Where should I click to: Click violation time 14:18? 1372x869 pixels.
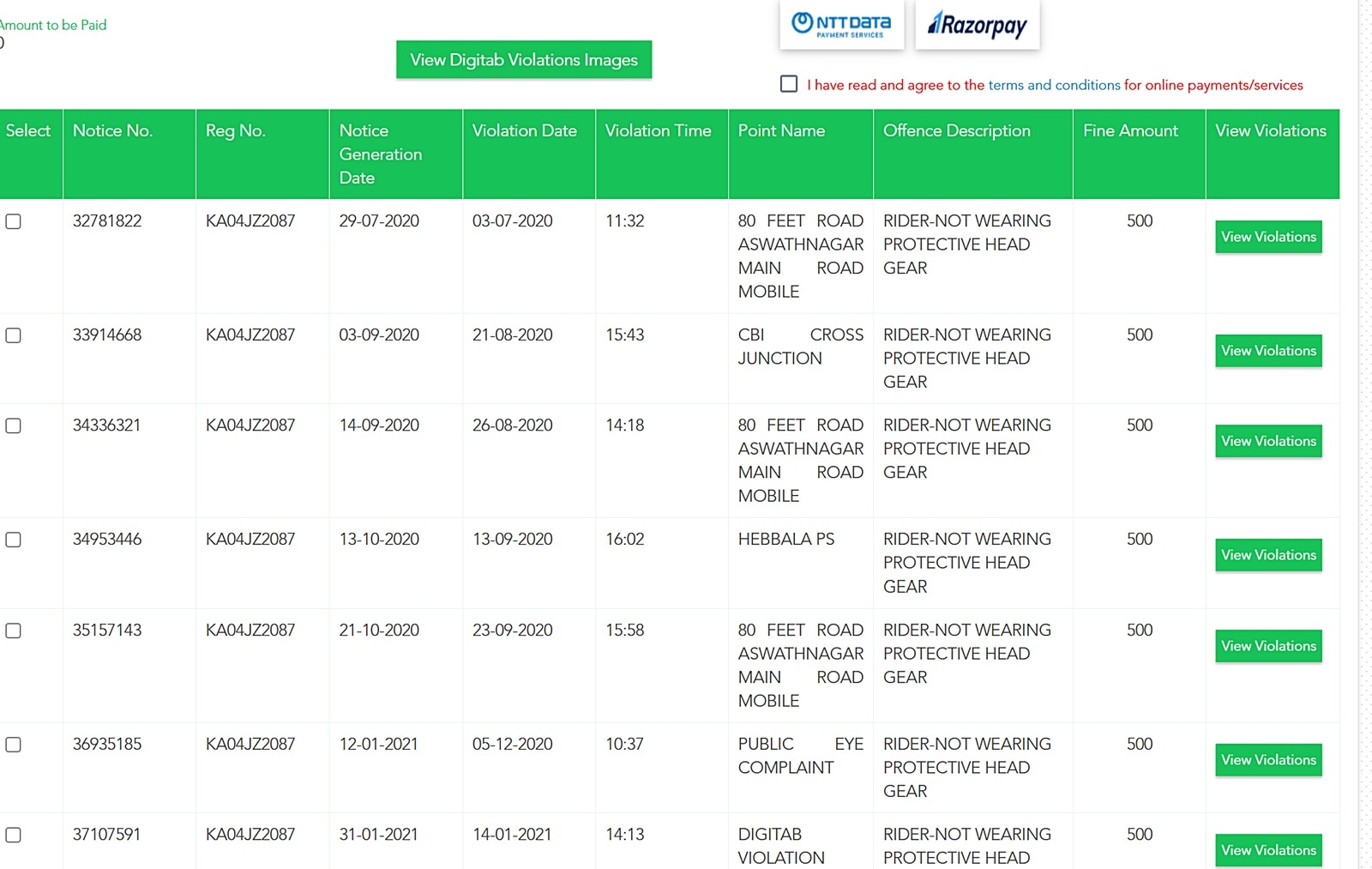click(624, 425)
